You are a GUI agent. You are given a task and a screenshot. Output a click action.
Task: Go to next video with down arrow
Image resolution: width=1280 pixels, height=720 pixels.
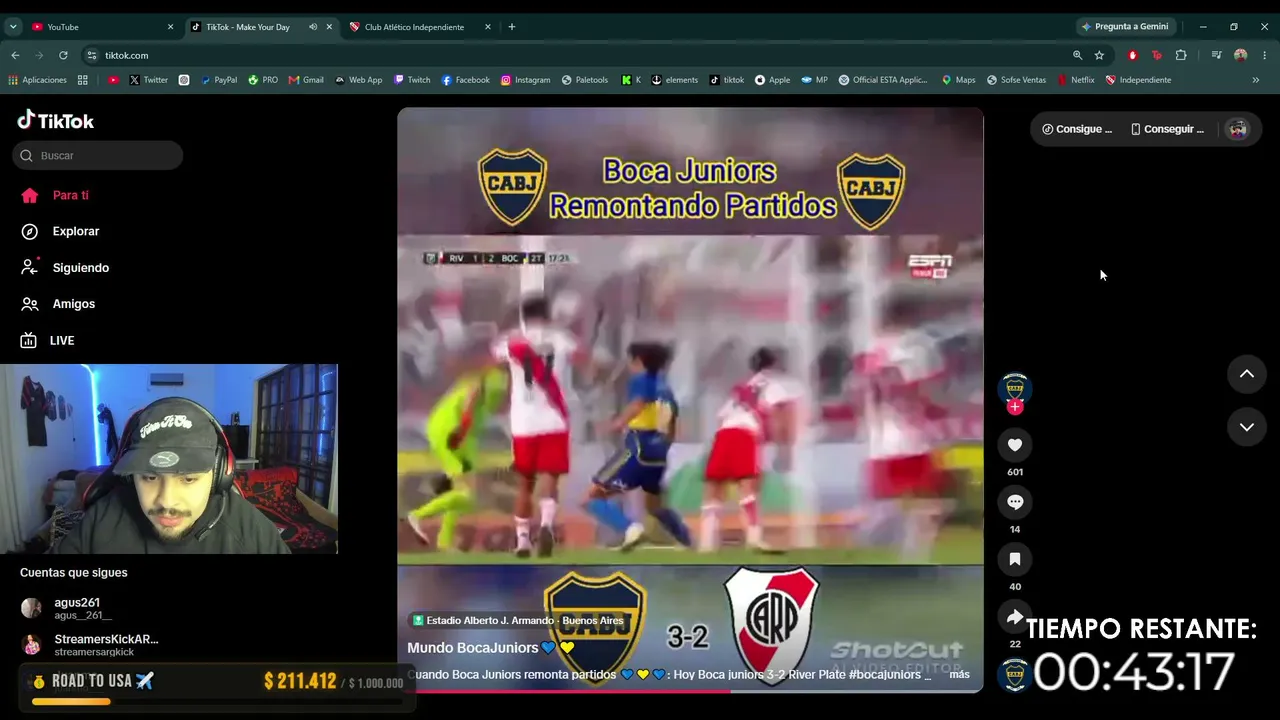[1247, 427]
